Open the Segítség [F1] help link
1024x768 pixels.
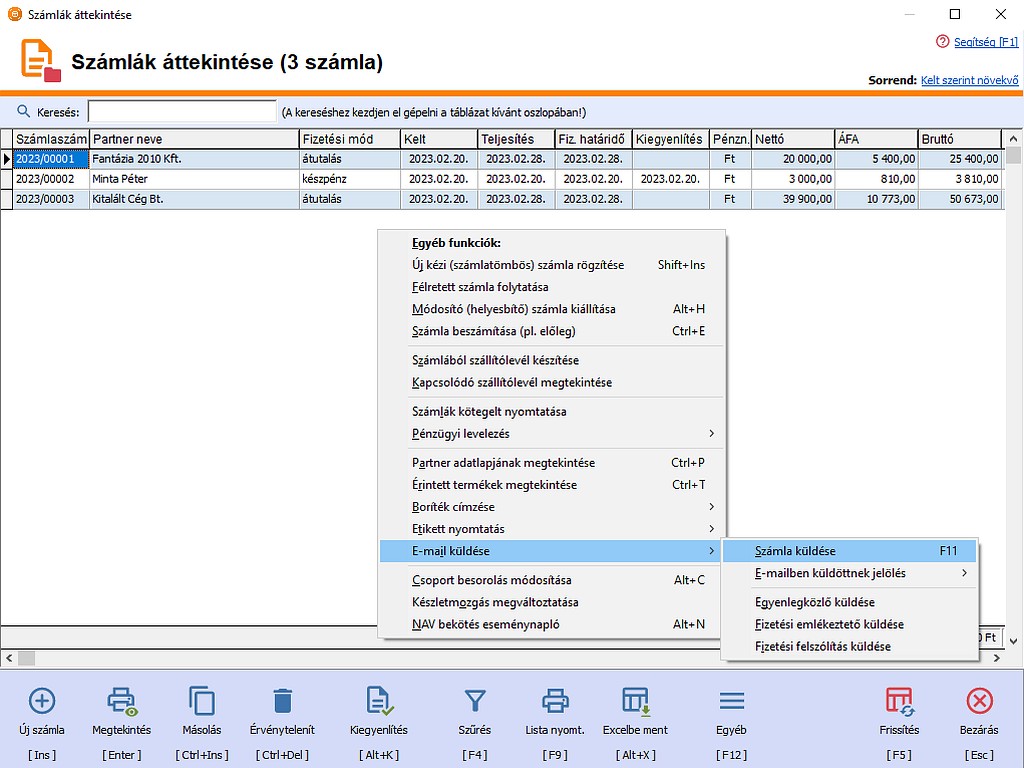pyautogui.click(x=984, y=42)
